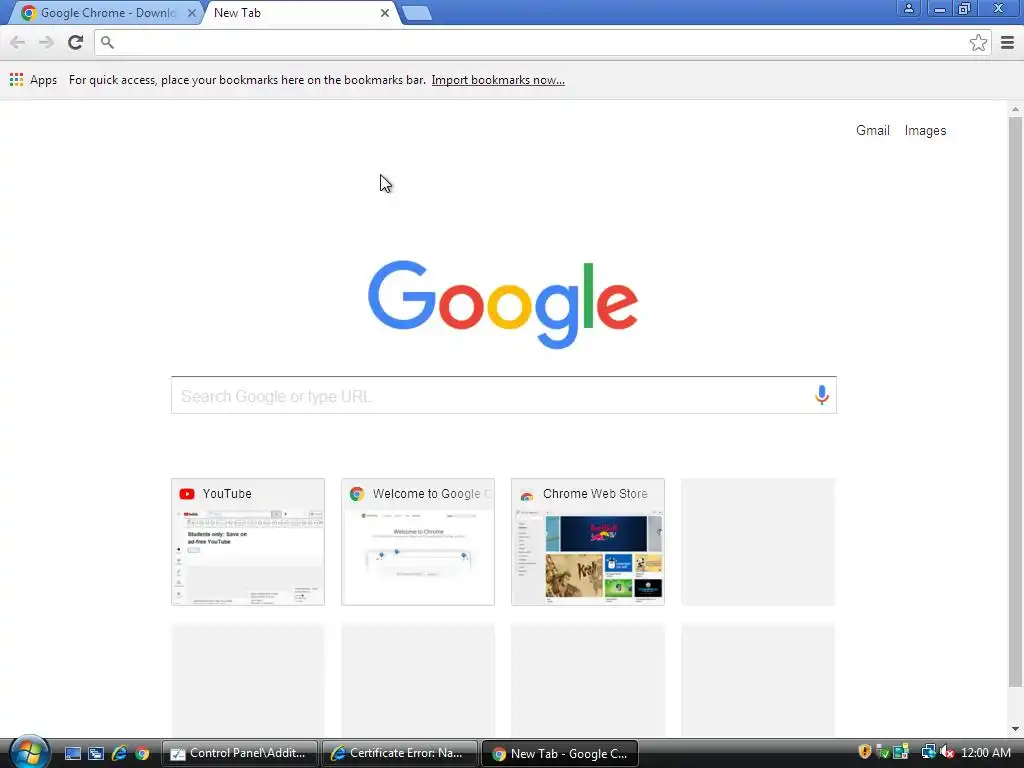Screen dimensions: 1024x768
Task: Launch Internet Explorer from quick launch
Action: 119,754
